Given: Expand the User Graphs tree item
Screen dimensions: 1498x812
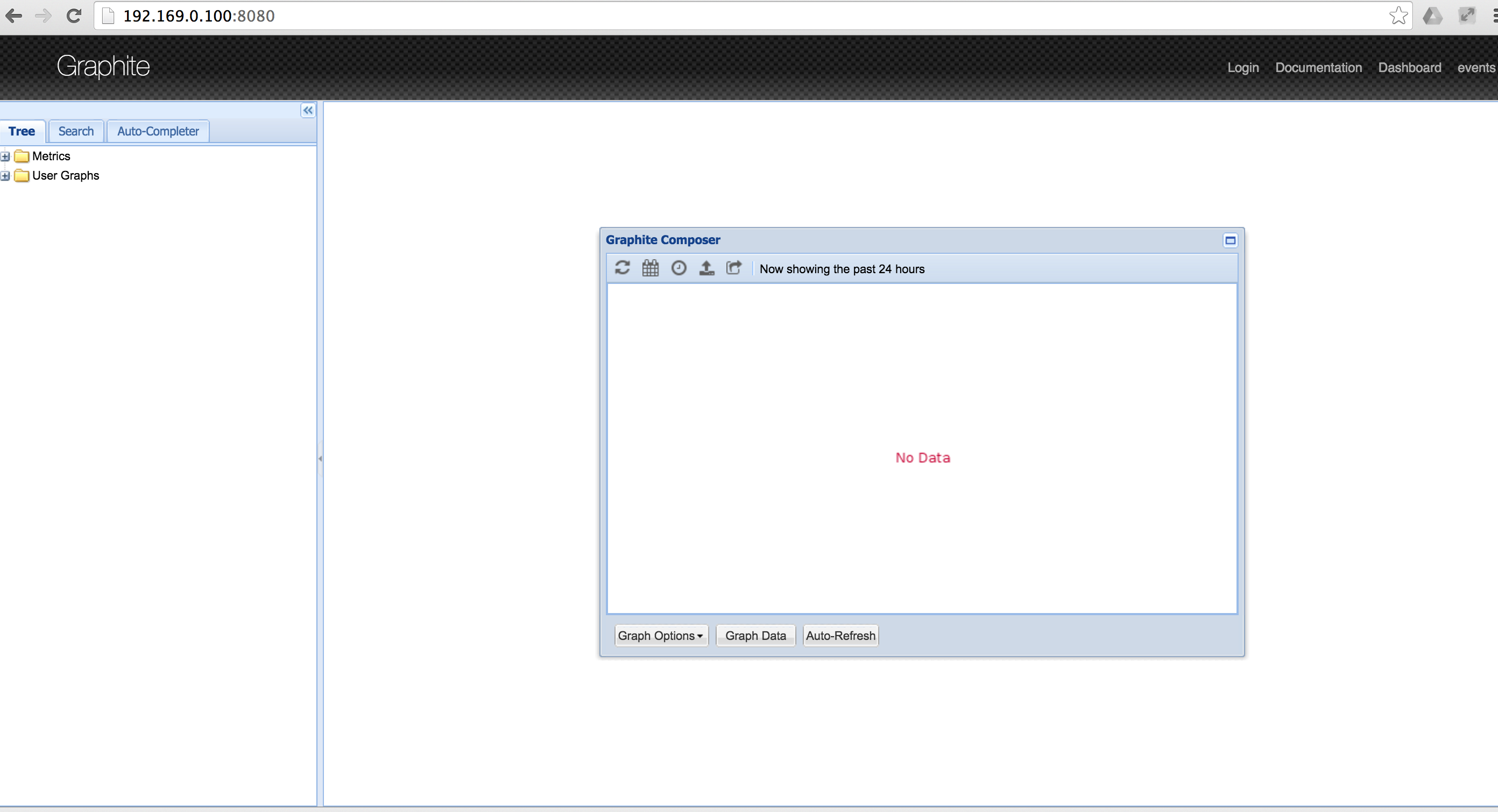Looking at the screenshot, I should tap(4, 176).
